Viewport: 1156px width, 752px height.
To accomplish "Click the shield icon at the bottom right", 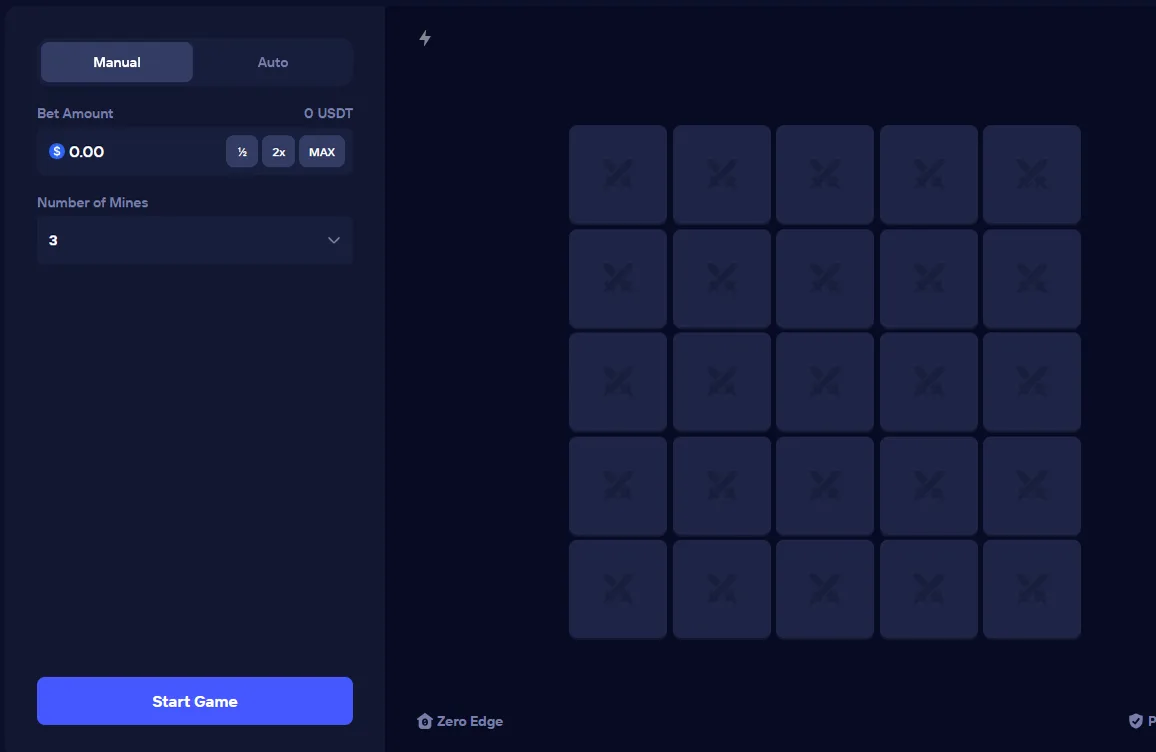I will click(1135, 721).
